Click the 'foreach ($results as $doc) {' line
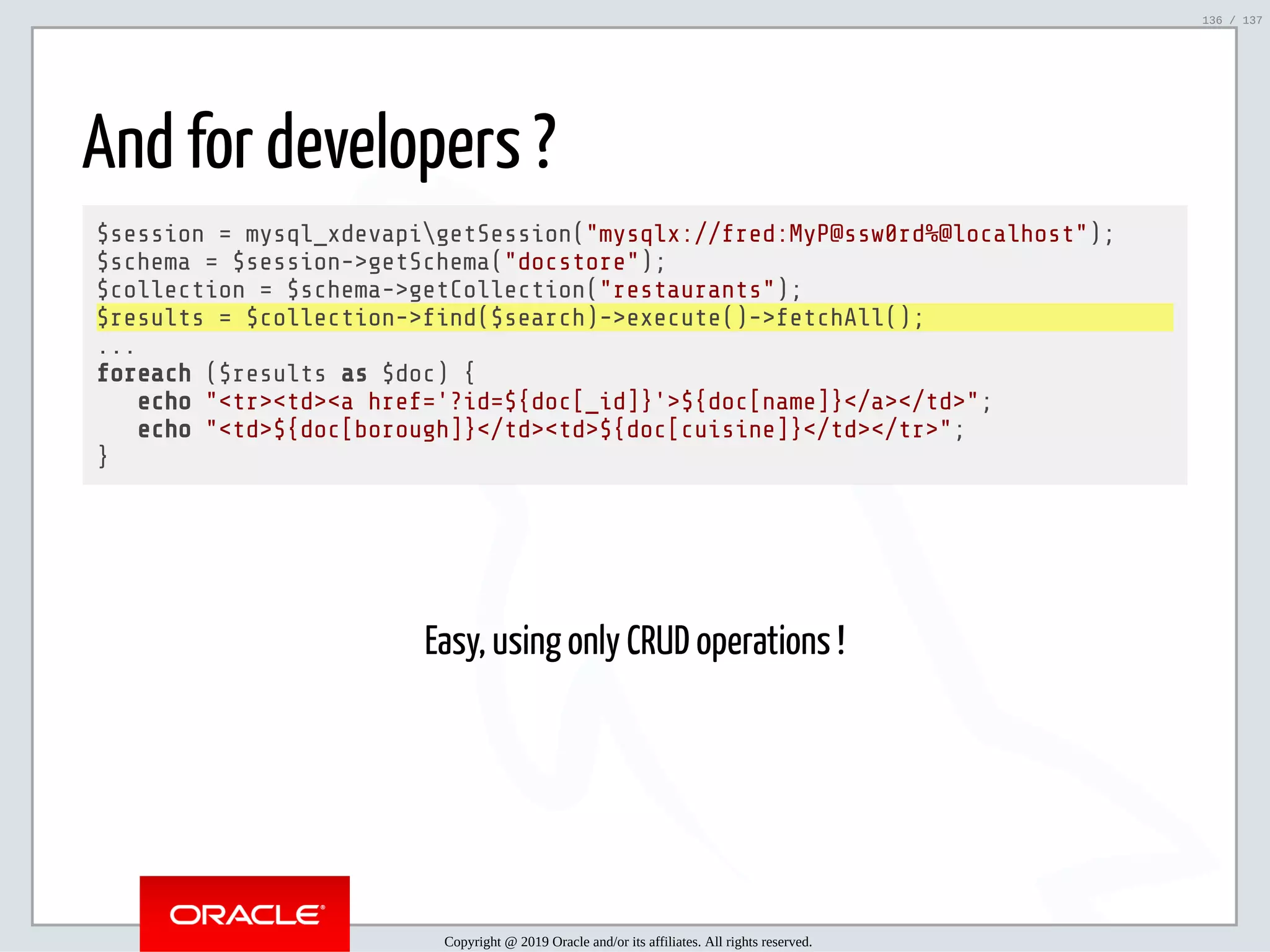Image resolution: width=1270 pixels, height=952 pixels. pos(286,374)
